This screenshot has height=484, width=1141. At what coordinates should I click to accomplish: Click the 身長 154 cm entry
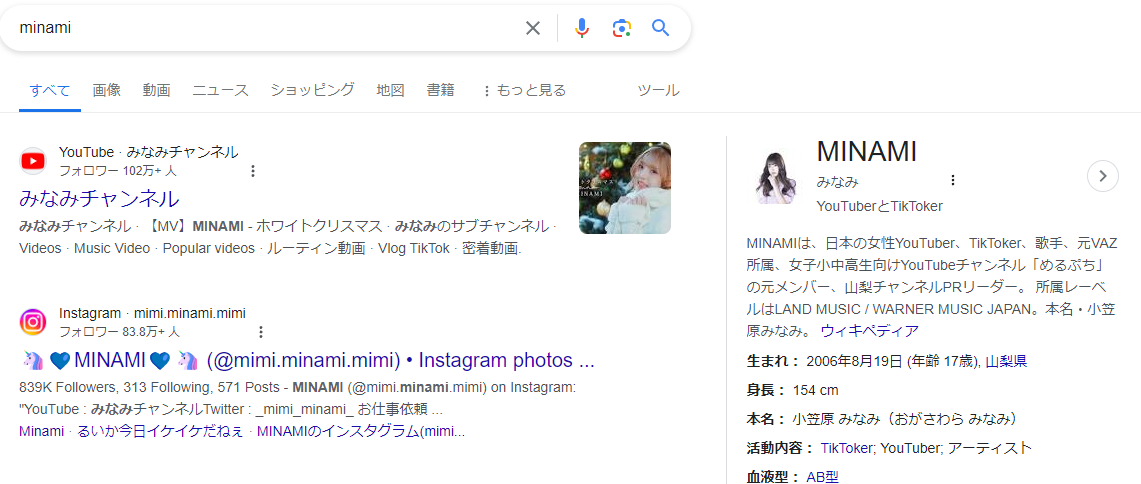[x=792, y=390]
